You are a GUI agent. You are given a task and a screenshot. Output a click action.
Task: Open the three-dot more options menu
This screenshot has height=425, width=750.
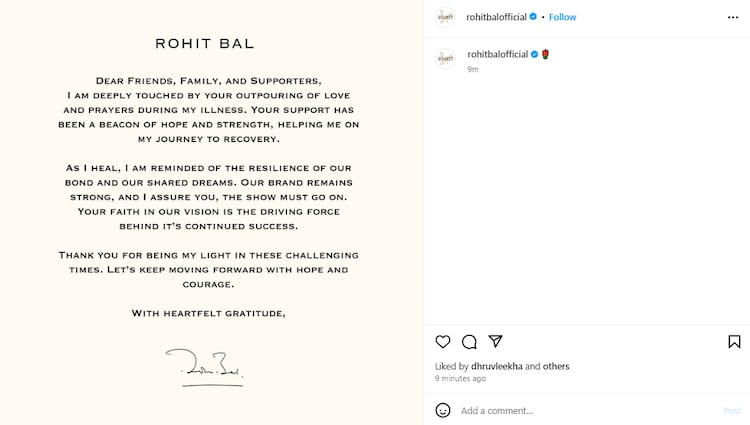pos(733,17)
